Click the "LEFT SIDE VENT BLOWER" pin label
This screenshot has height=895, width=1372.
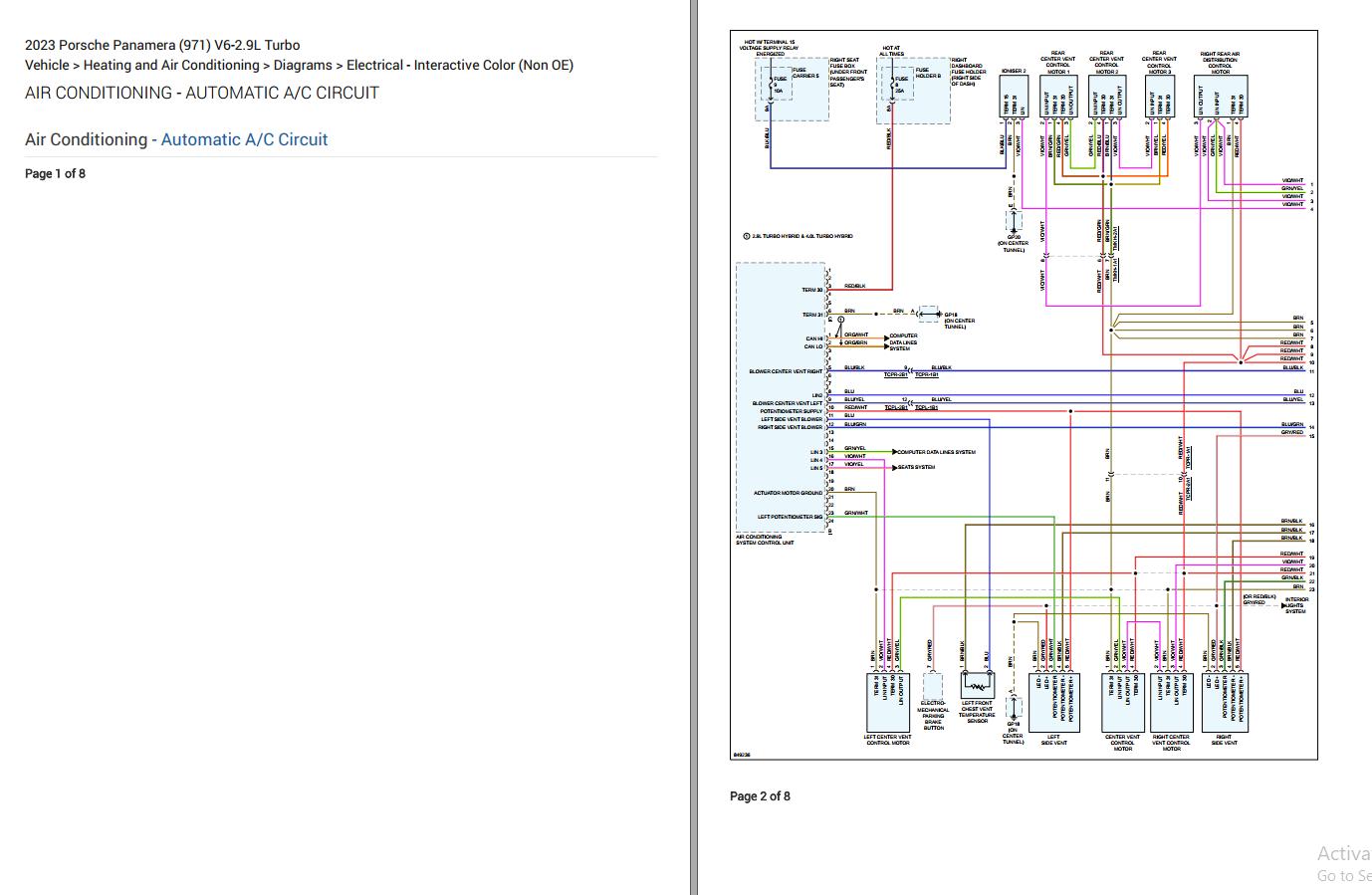[792, 419]
